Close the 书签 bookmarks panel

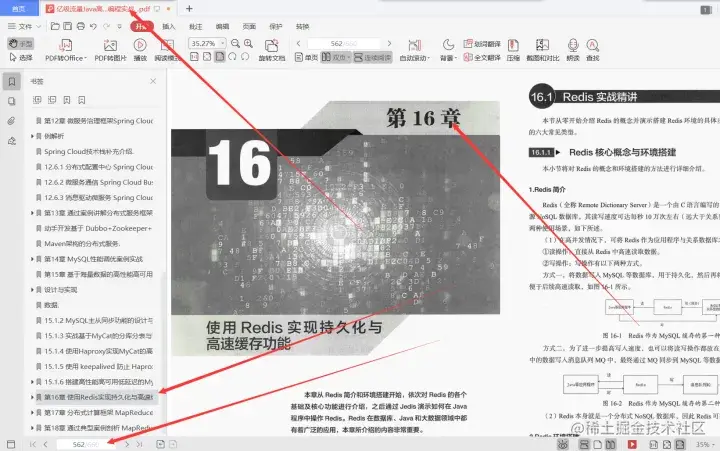click(153, 81)
